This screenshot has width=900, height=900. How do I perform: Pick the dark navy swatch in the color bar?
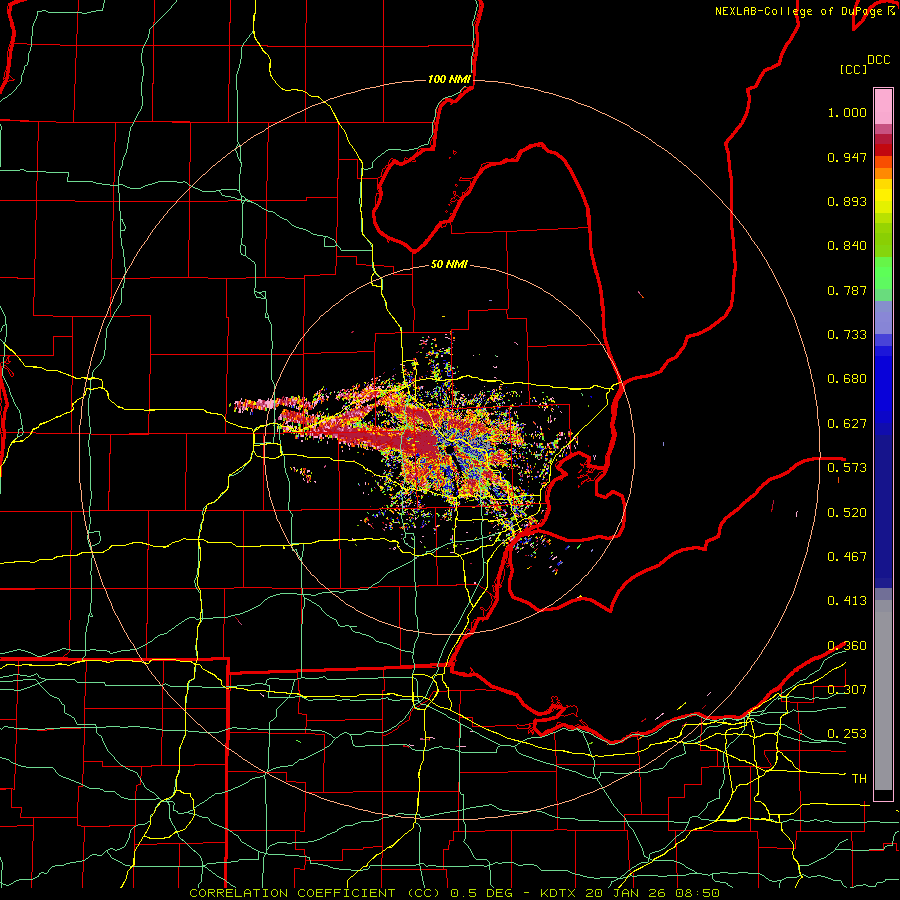[x=883, y=511]
